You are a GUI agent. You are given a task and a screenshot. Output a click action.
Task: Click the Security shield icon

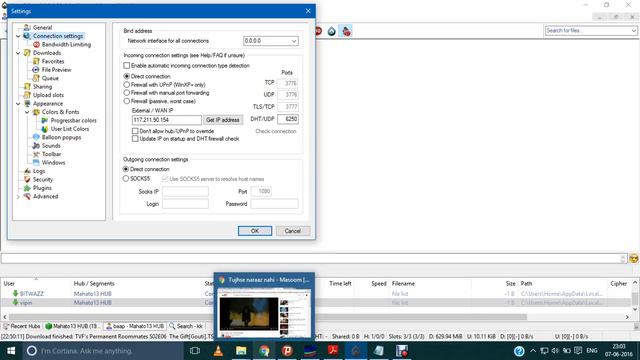(x=27, y=179)
